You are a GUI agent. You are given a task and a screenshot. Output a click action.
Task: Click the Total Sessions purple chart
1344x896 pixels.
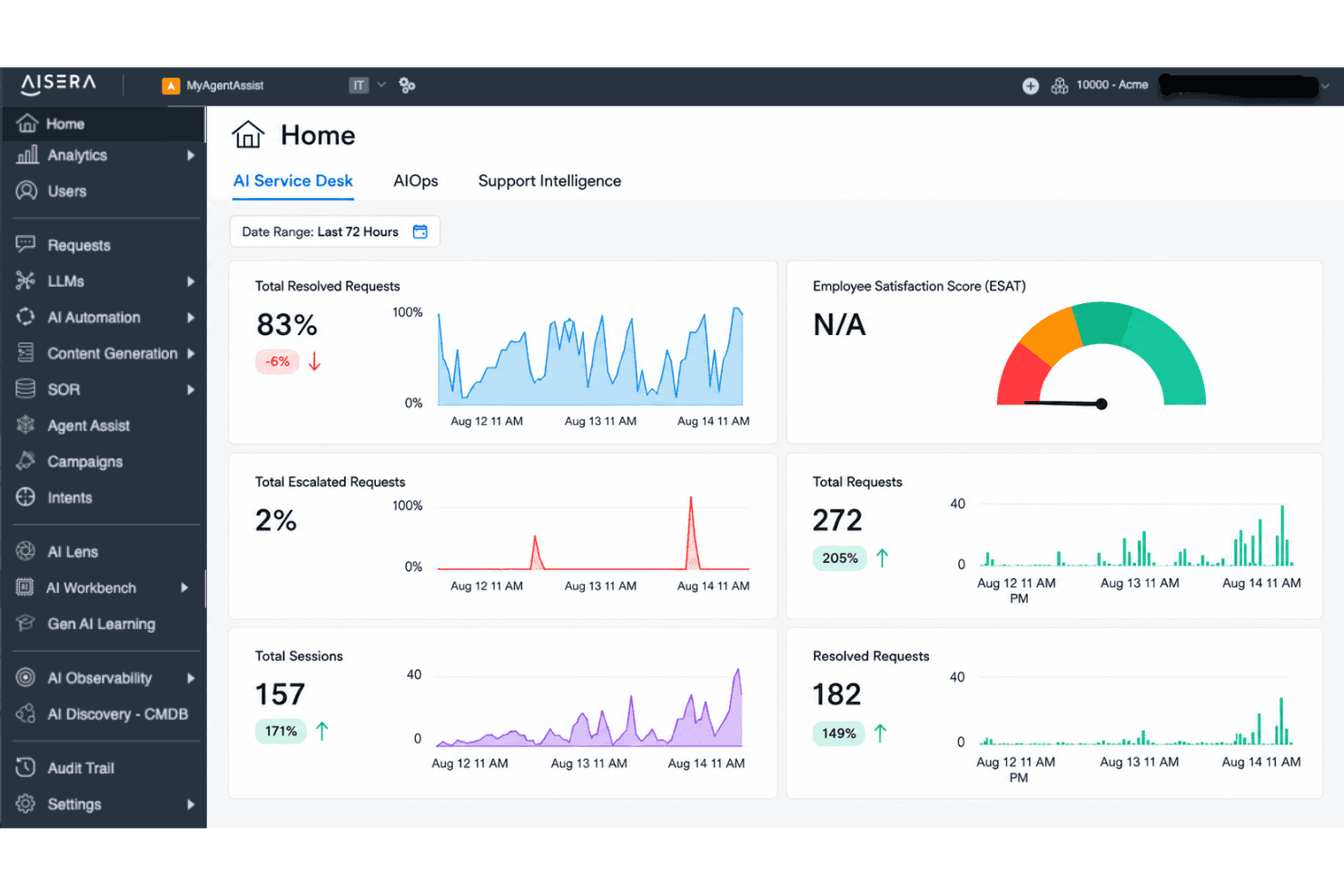click(588, 708)
